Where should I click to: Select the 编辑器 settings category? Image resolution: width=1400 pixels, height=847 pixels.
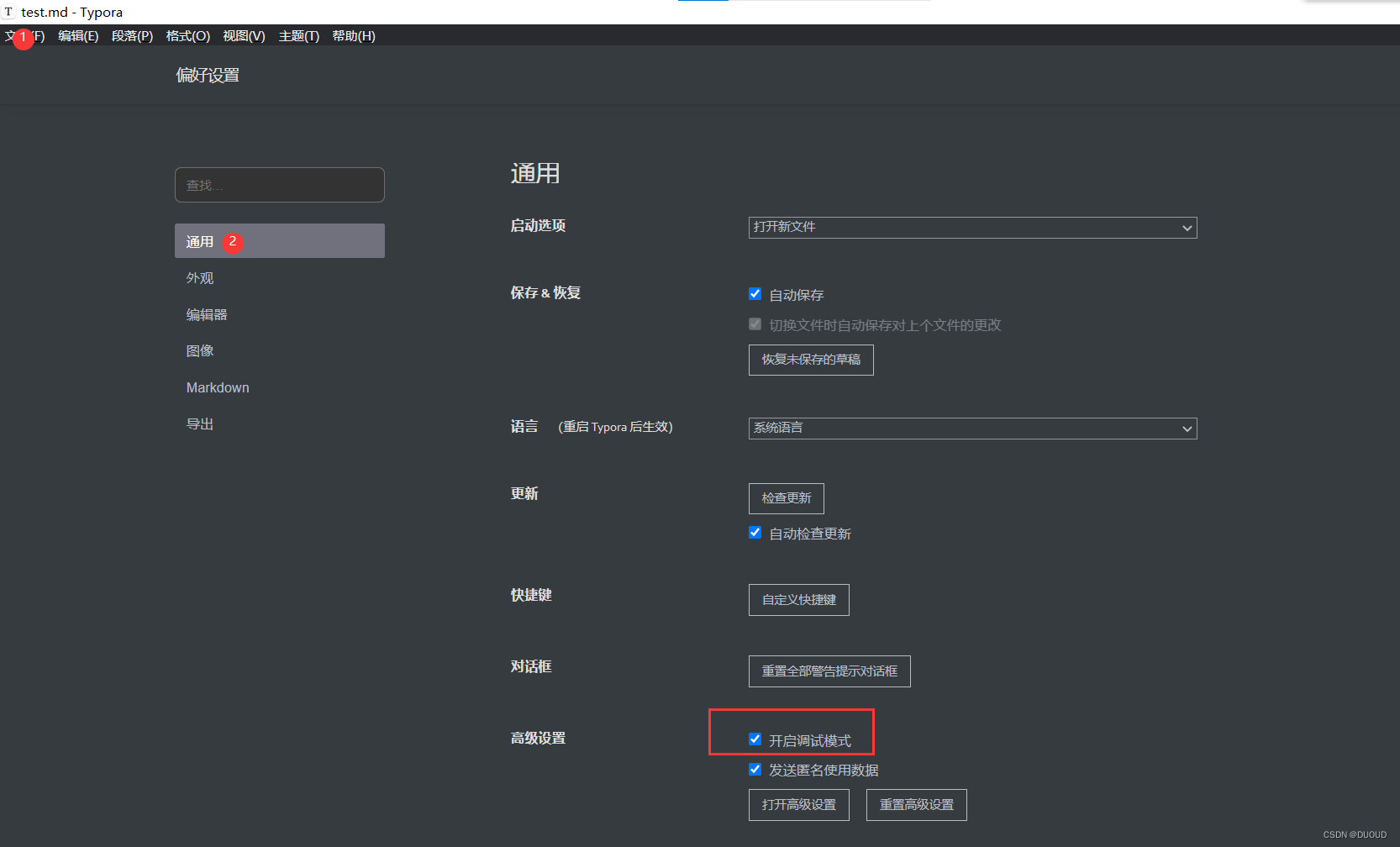280,314
